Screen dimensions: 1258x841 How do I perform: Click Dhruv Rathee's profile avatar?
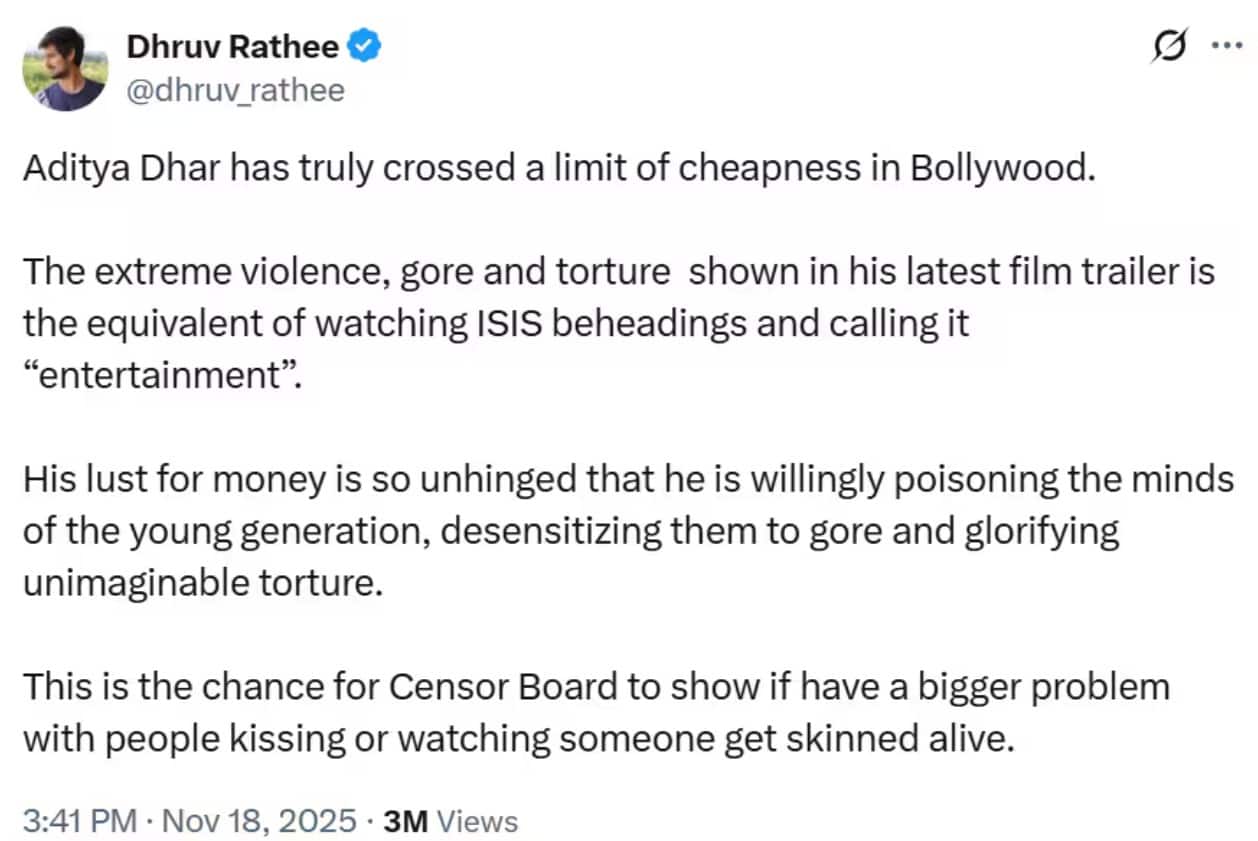(64, 67)
